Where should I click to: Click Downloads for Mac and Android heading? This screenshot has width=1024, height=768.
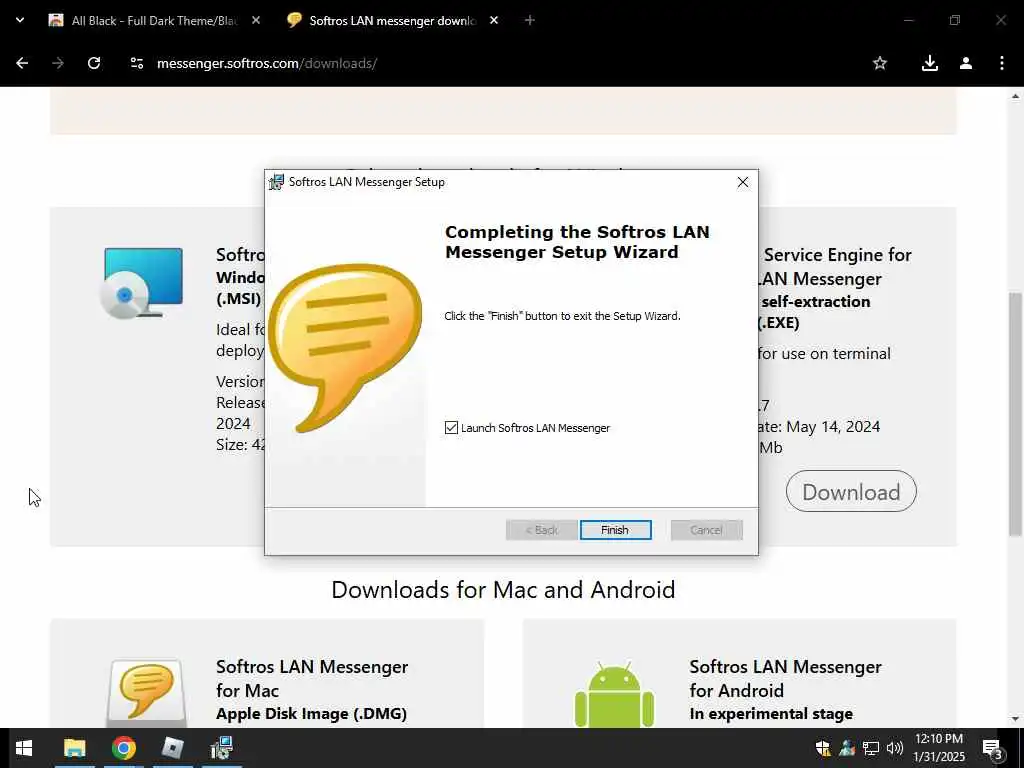tap(503, 590)
